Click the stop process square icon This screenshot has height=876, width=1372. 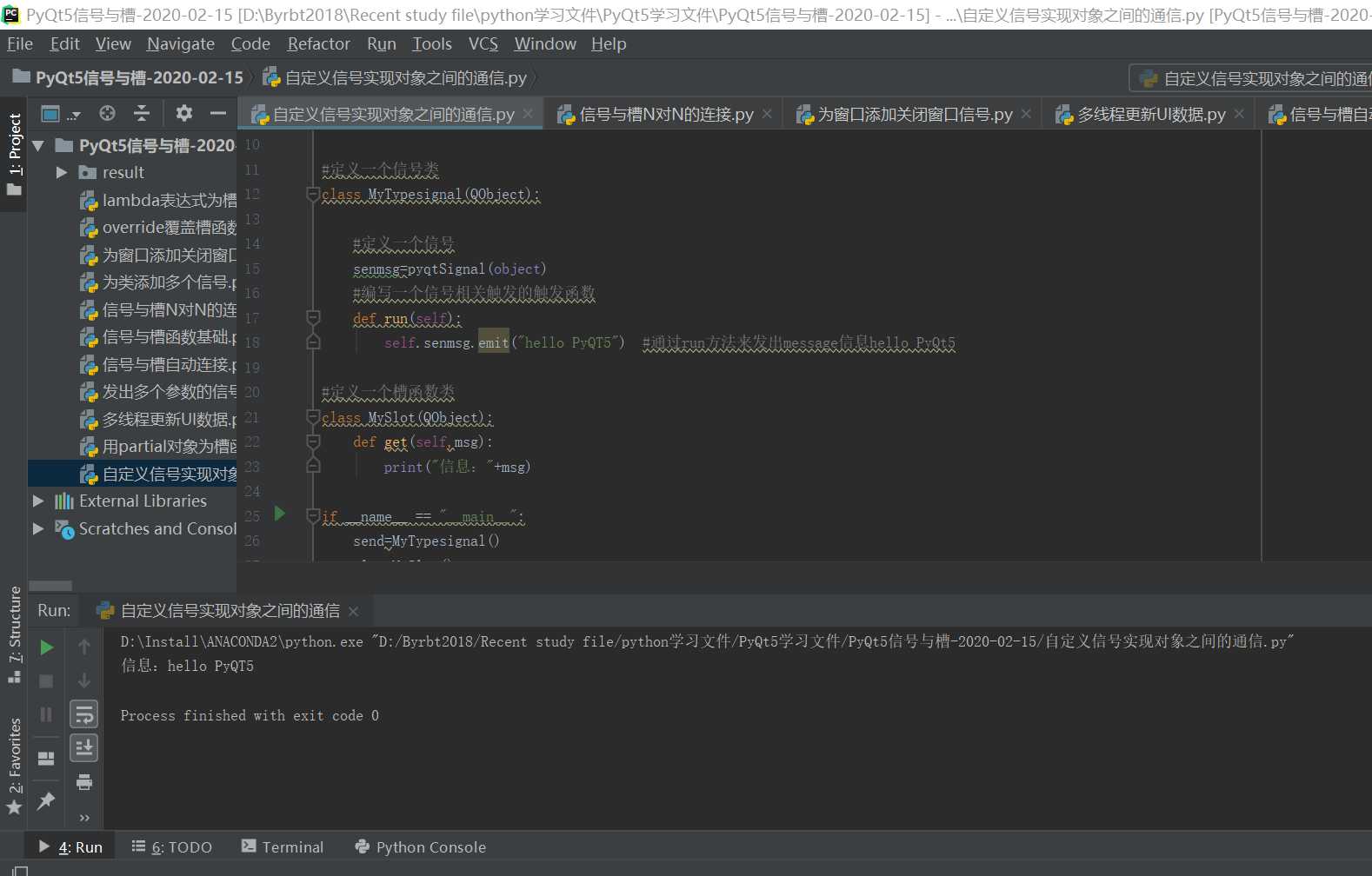(47, 681)
